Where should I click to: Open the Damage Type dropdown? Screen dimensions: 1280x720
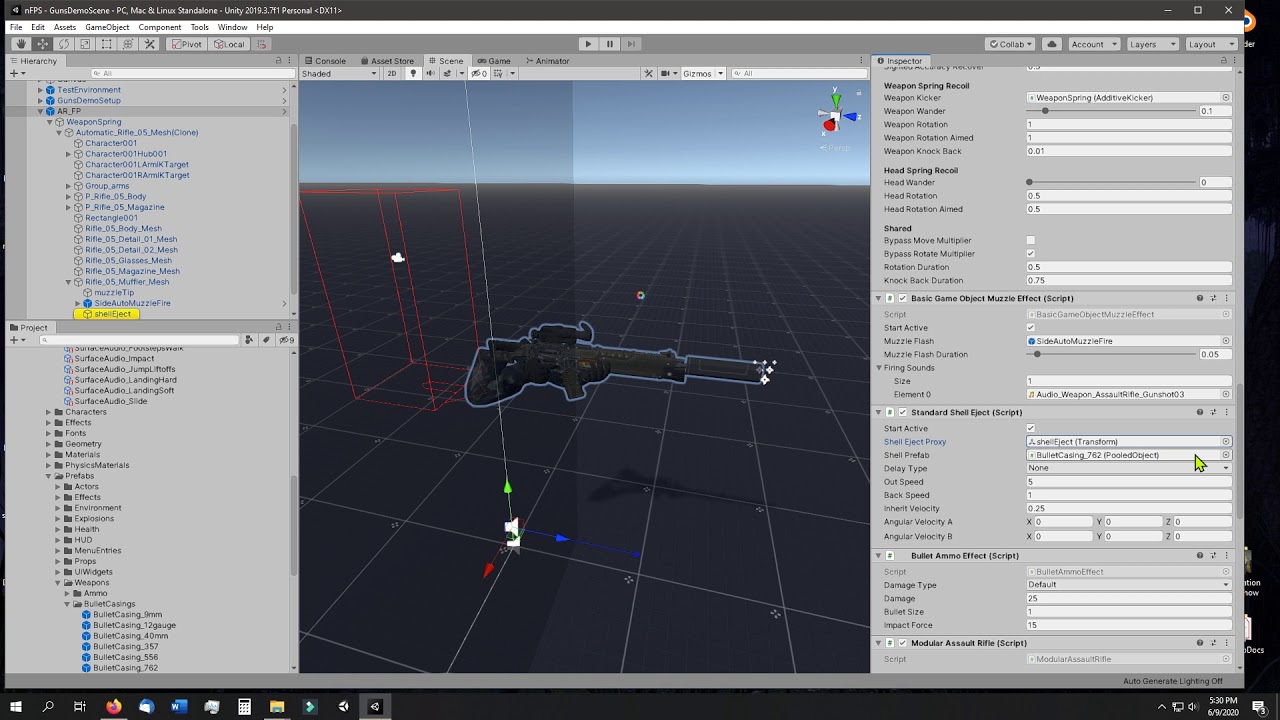(1129, 585)
